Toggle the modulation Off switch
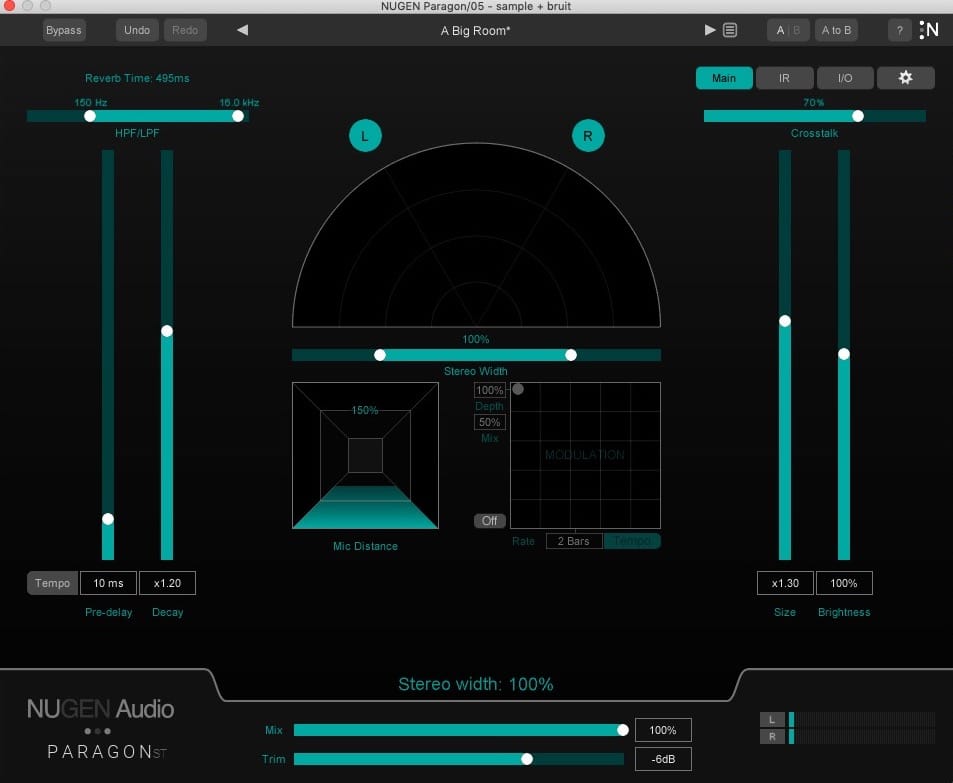 click(489, 520)
